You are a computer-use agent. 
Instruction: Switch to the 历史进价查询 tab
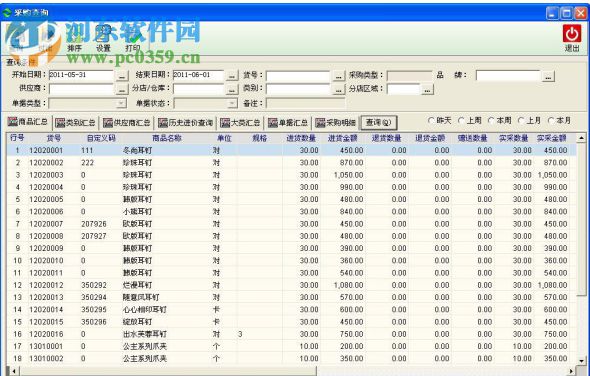point(186,123)
